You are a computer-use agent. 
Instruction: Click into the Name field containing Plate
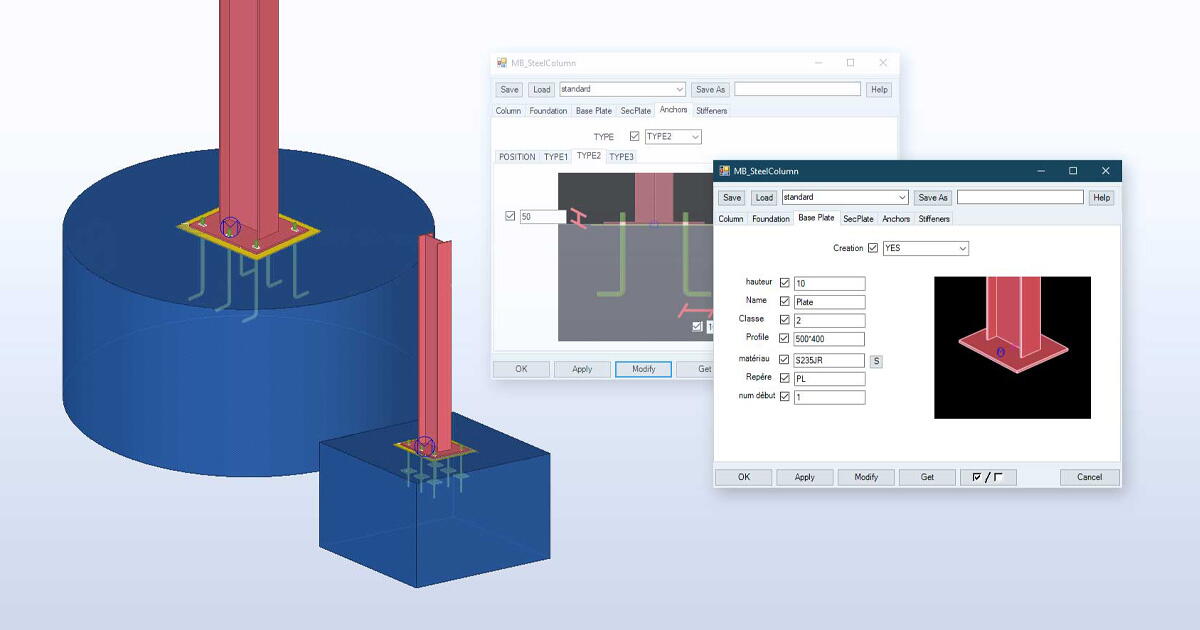coord(828,301)
